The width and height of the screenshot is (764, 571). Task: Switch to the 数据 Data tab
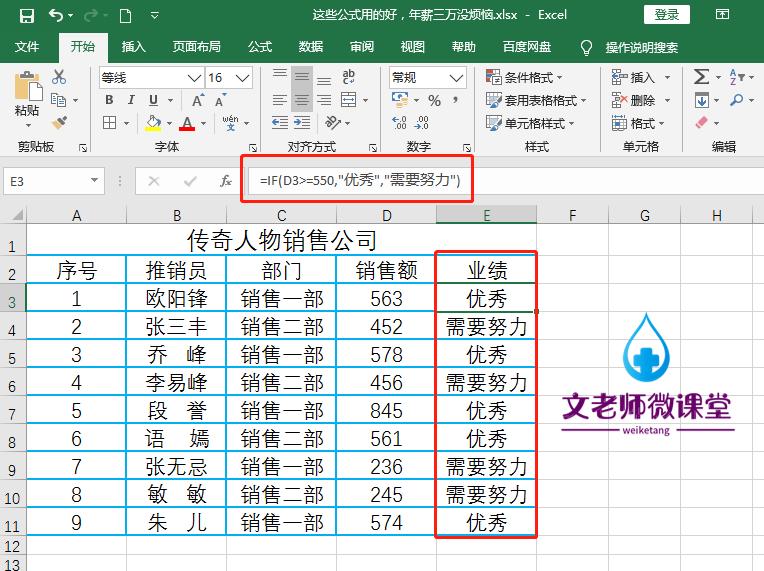pyautogui.click(x=311, y=47)
